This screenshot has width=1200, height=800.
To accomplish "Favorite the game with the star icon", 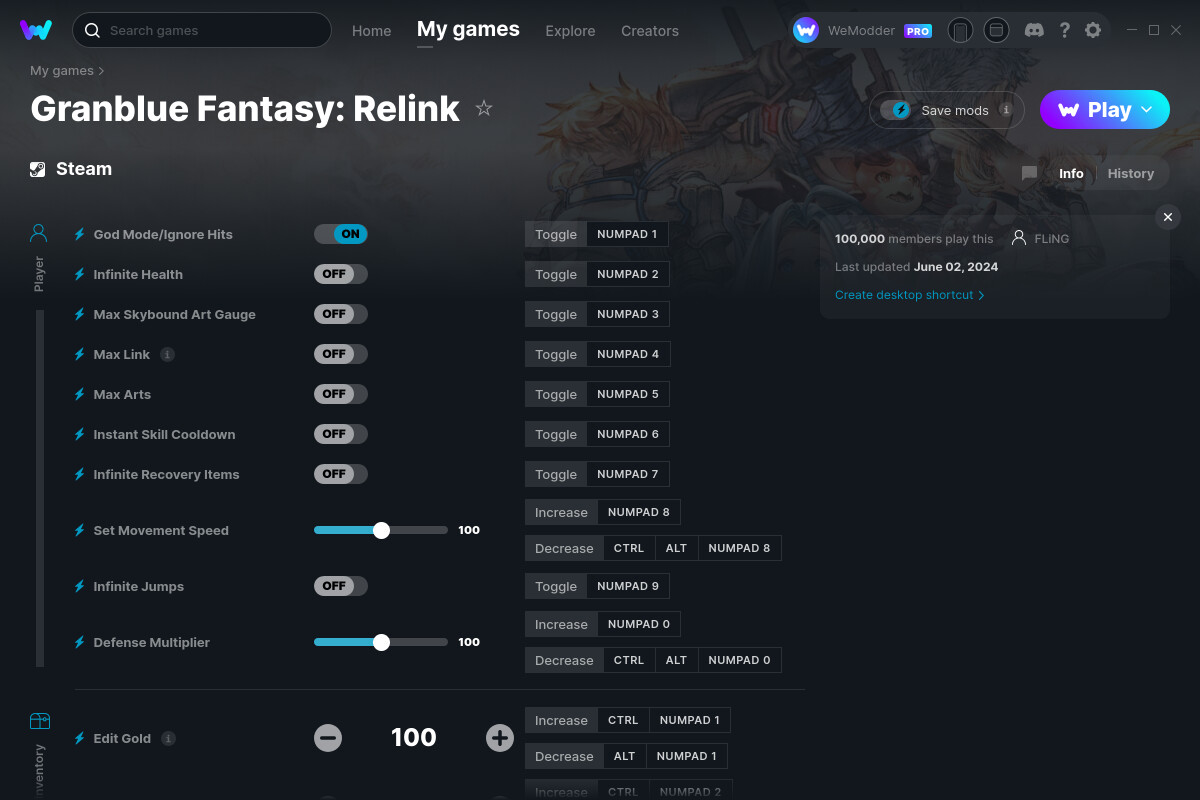I will pyautogui.click(x=484, y=108).
